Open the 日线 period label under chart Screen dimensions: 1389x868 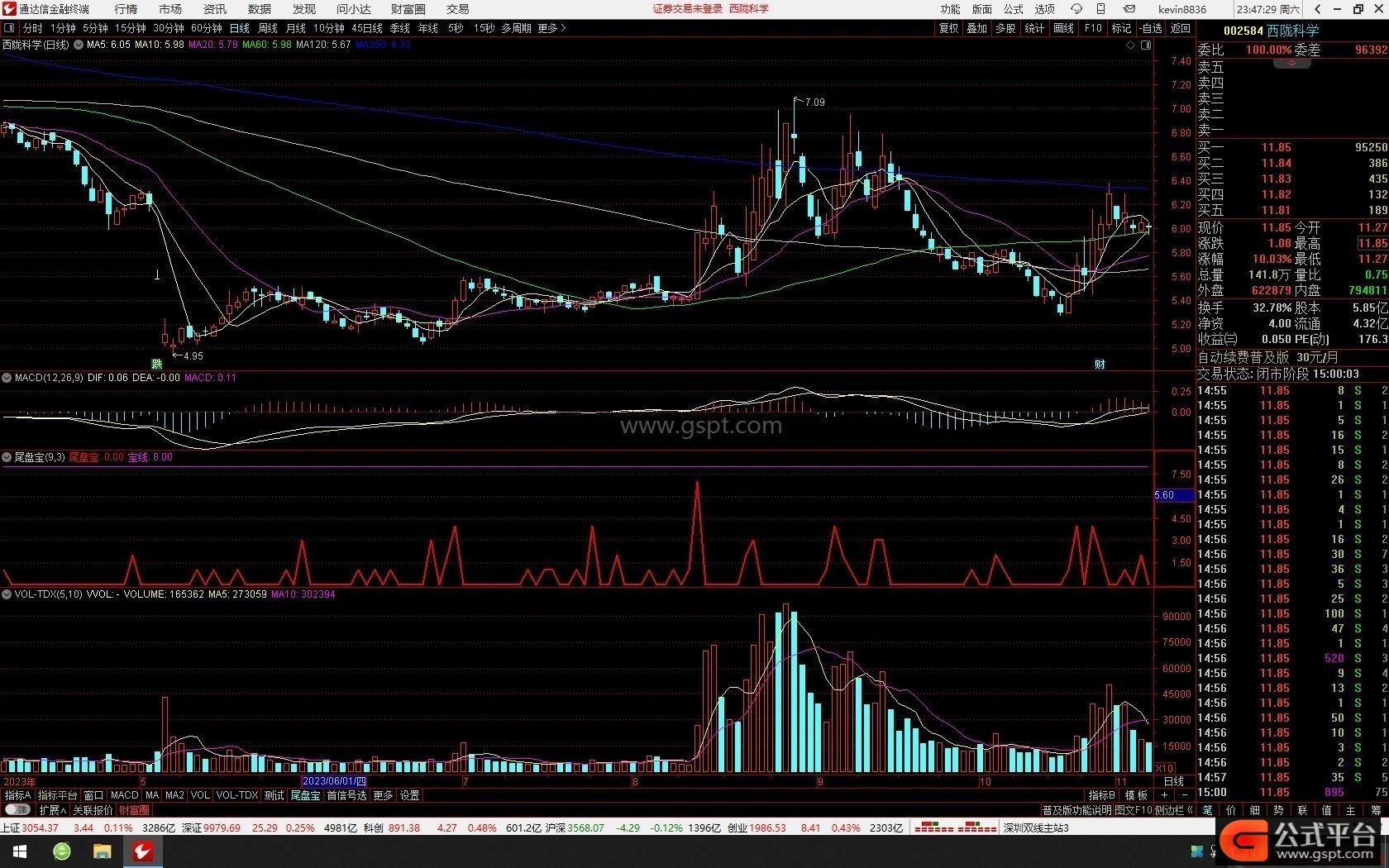pyautogui.click(x=1174, y=781)
